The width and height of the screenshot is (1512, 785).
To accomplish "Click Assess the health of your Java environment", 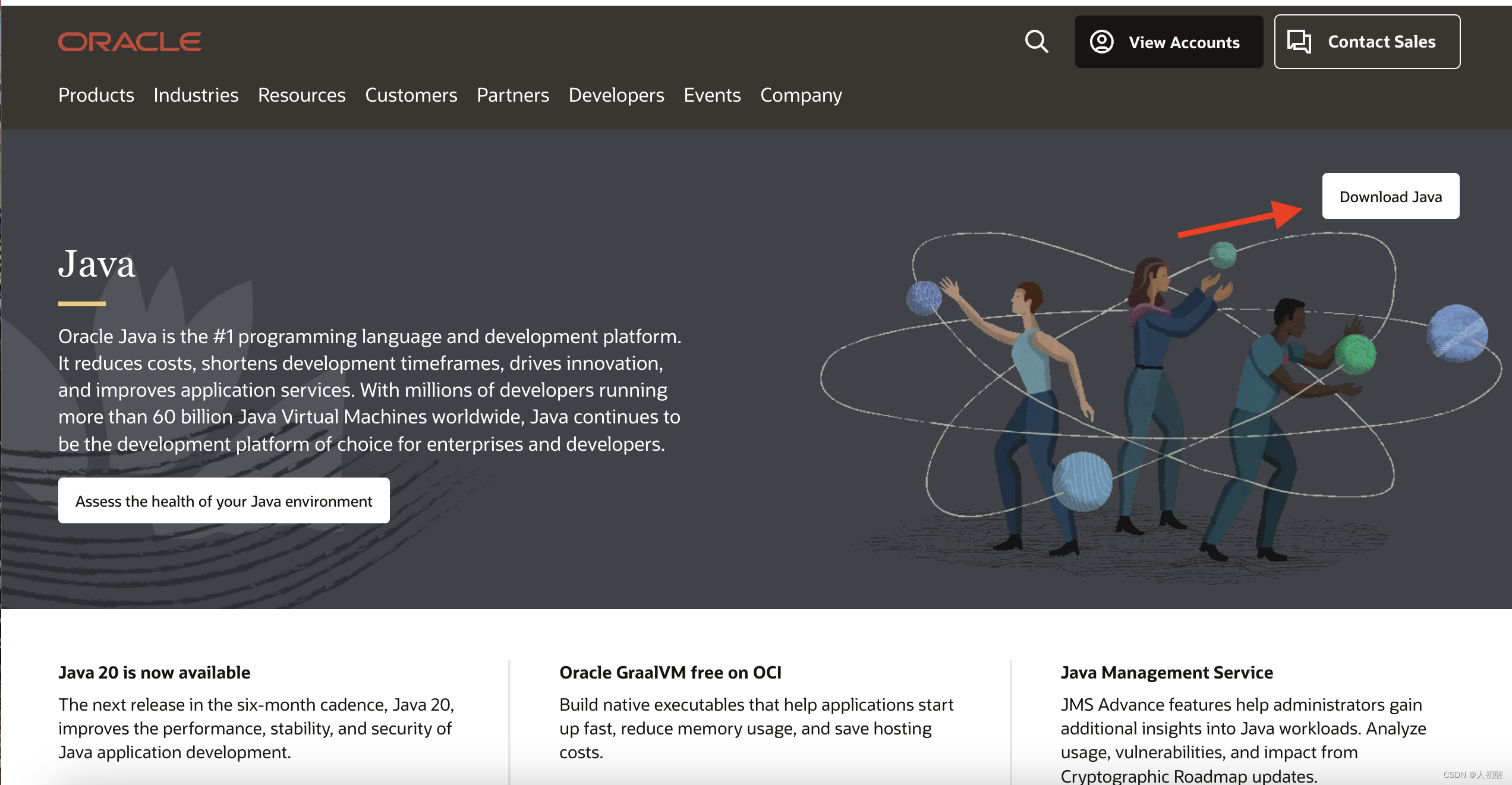I will point(224,501).
